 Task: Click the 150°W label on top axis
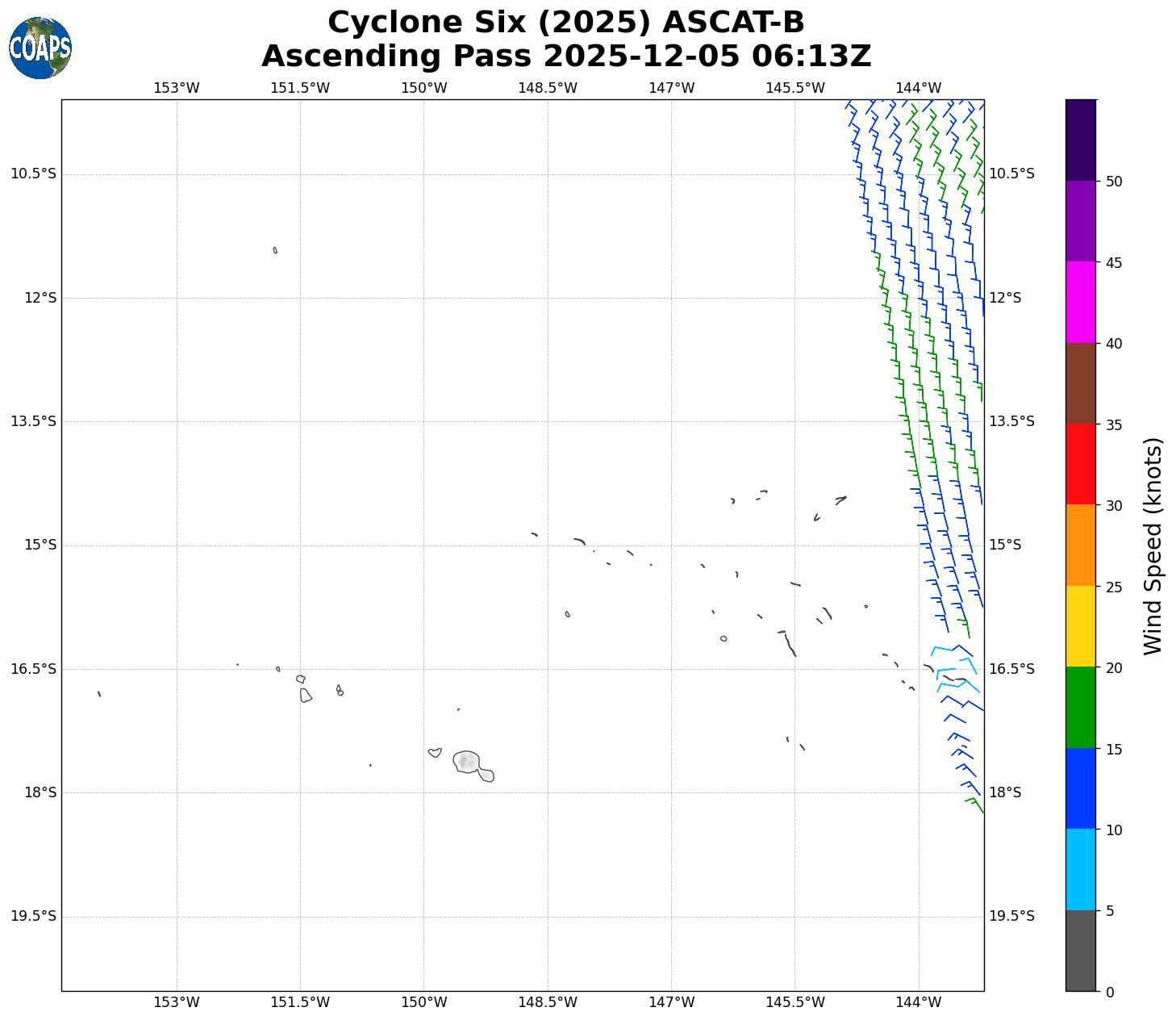[x=423, y=88]
